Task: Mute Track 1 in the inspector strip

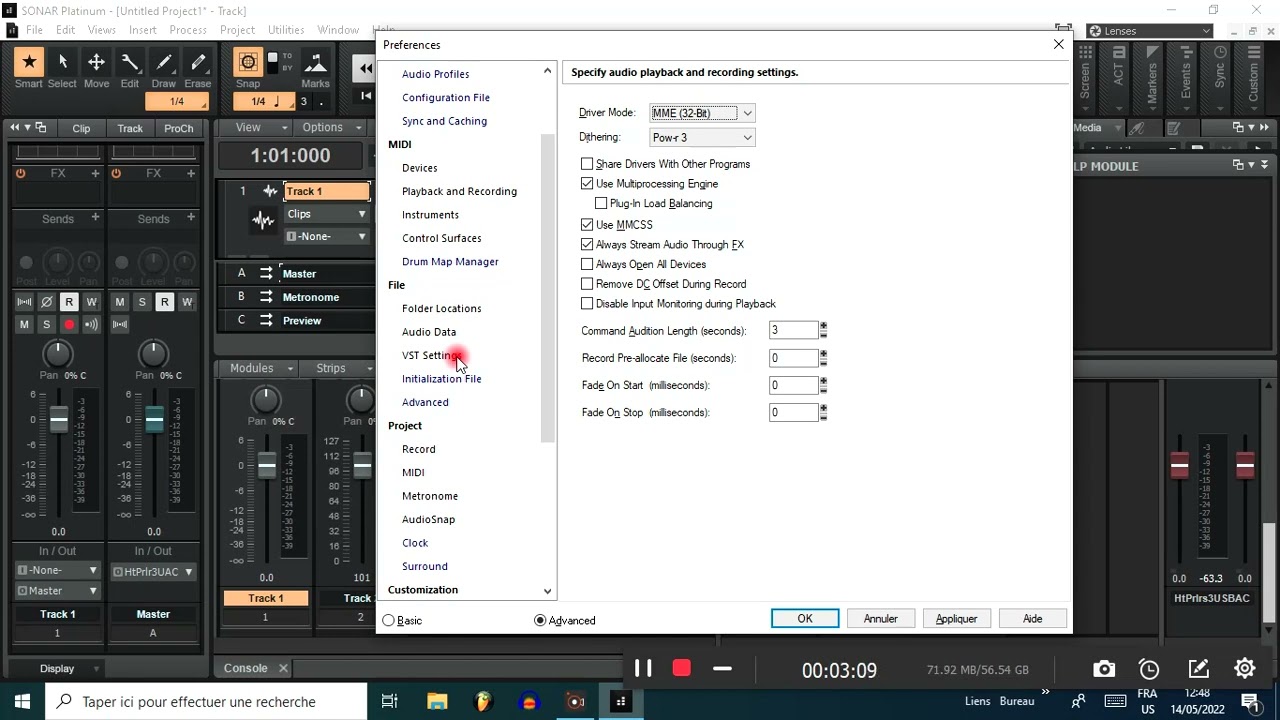Action: pyautogui.click(x=24, y=324)
